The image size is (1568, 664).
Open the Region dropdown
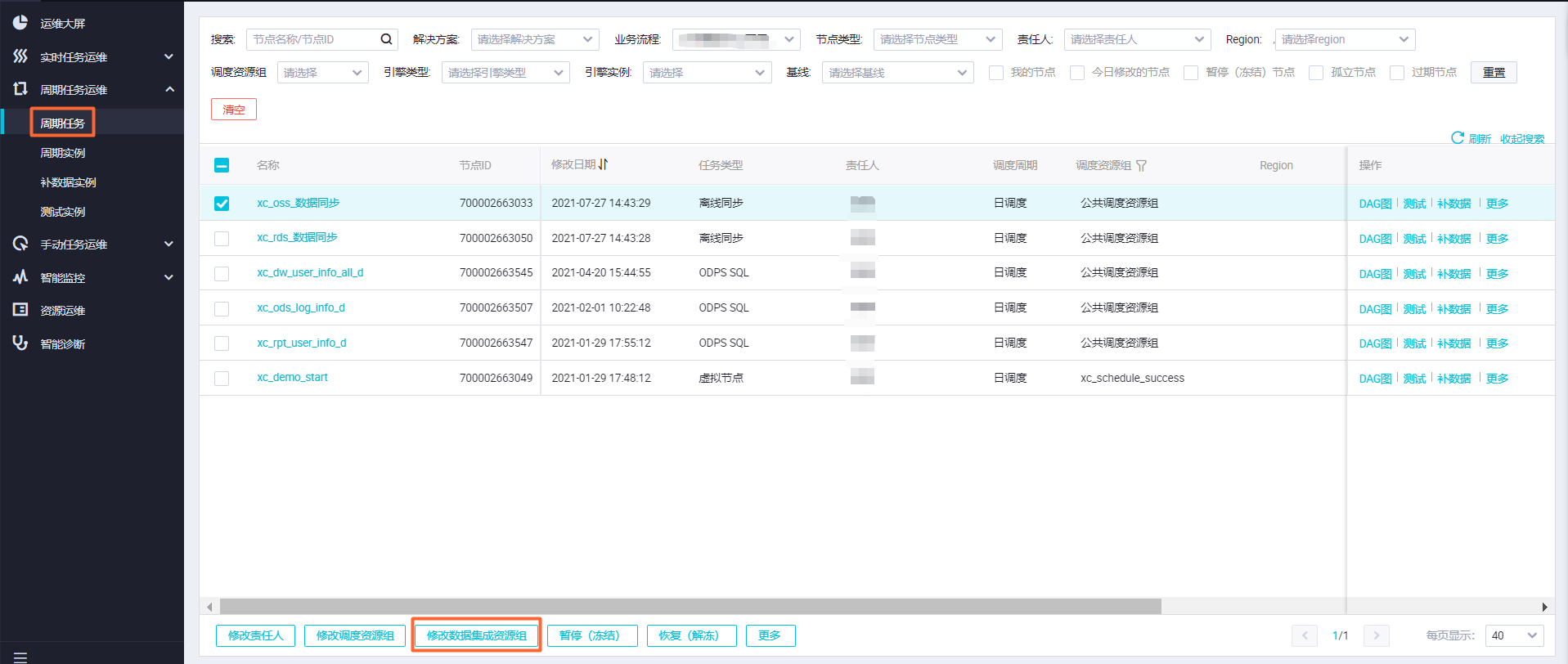[x=1345, y=39]
